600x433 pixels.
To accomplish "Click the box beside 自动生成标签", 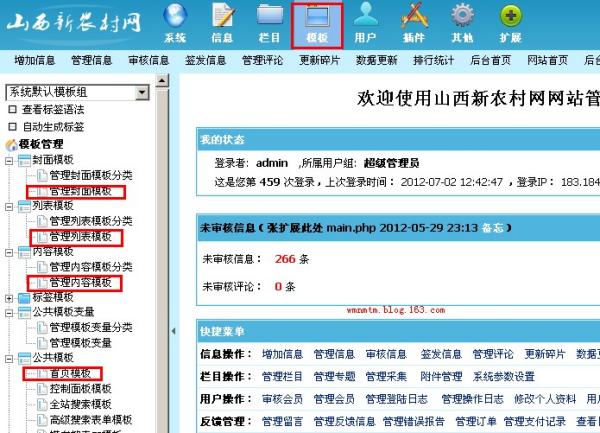I will 12,127.
